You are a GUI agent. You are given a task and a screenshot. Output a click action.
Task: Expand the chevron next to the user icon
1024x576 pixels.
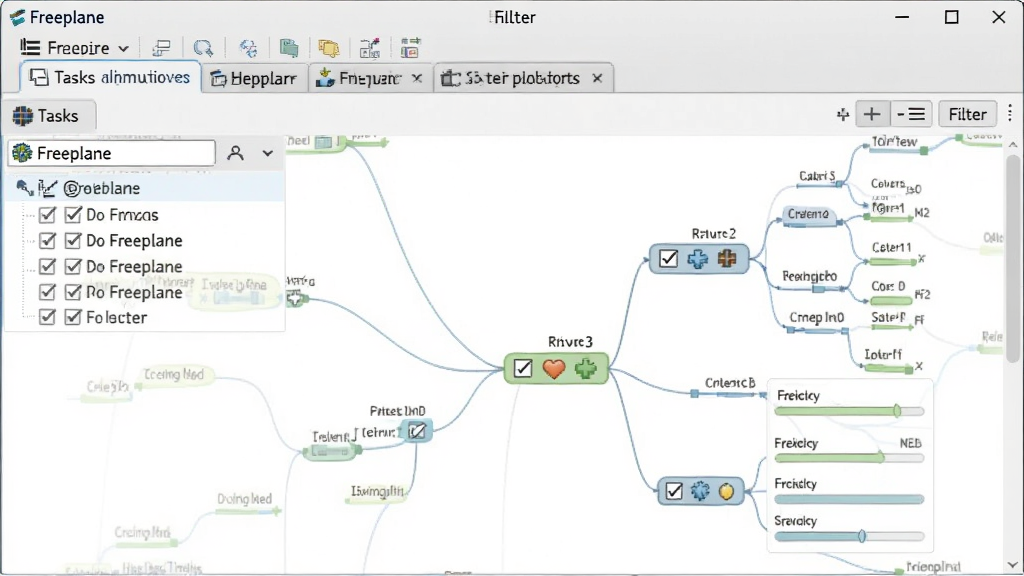coord(268,153)
